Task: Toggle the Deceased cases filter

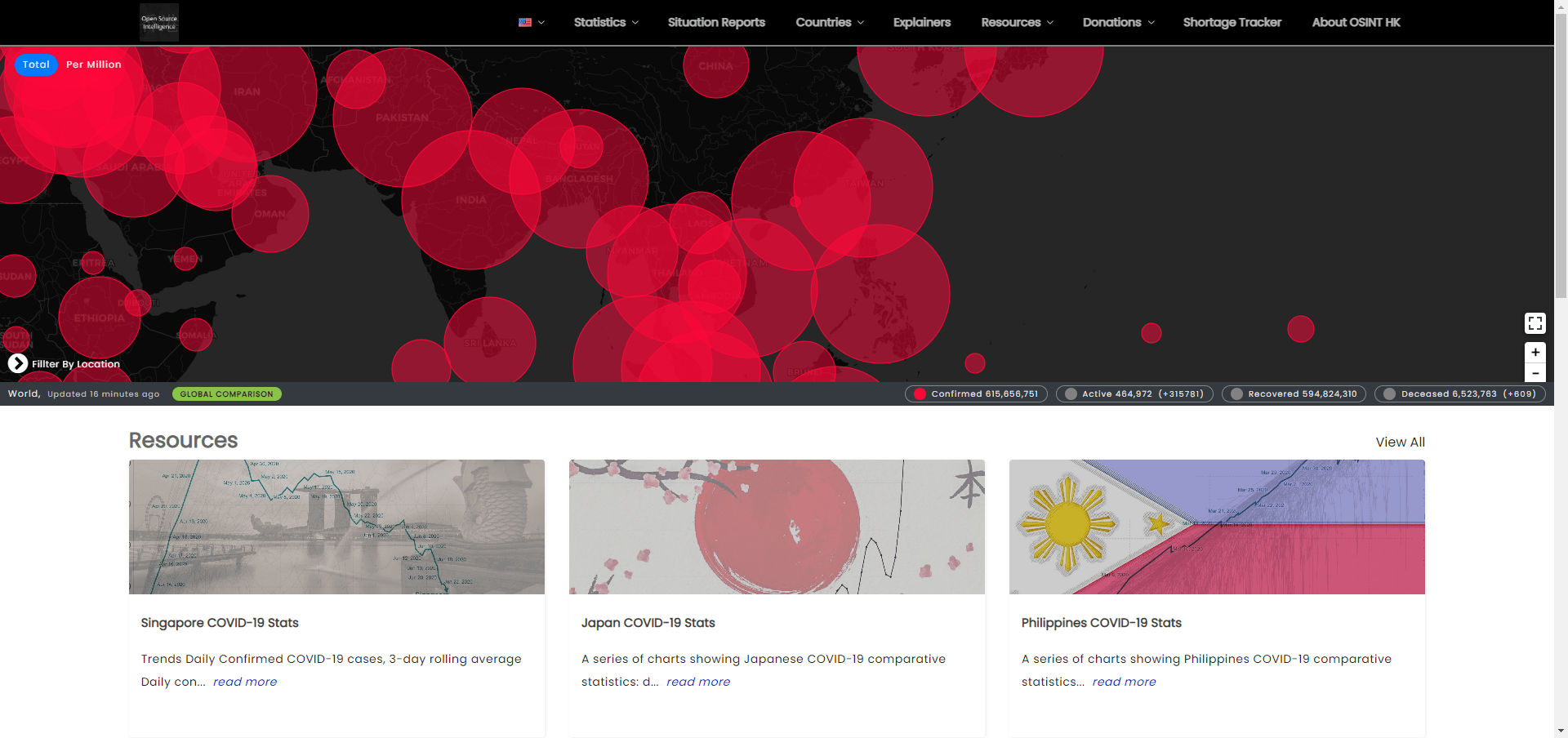Action: (x=1460, y=394)
